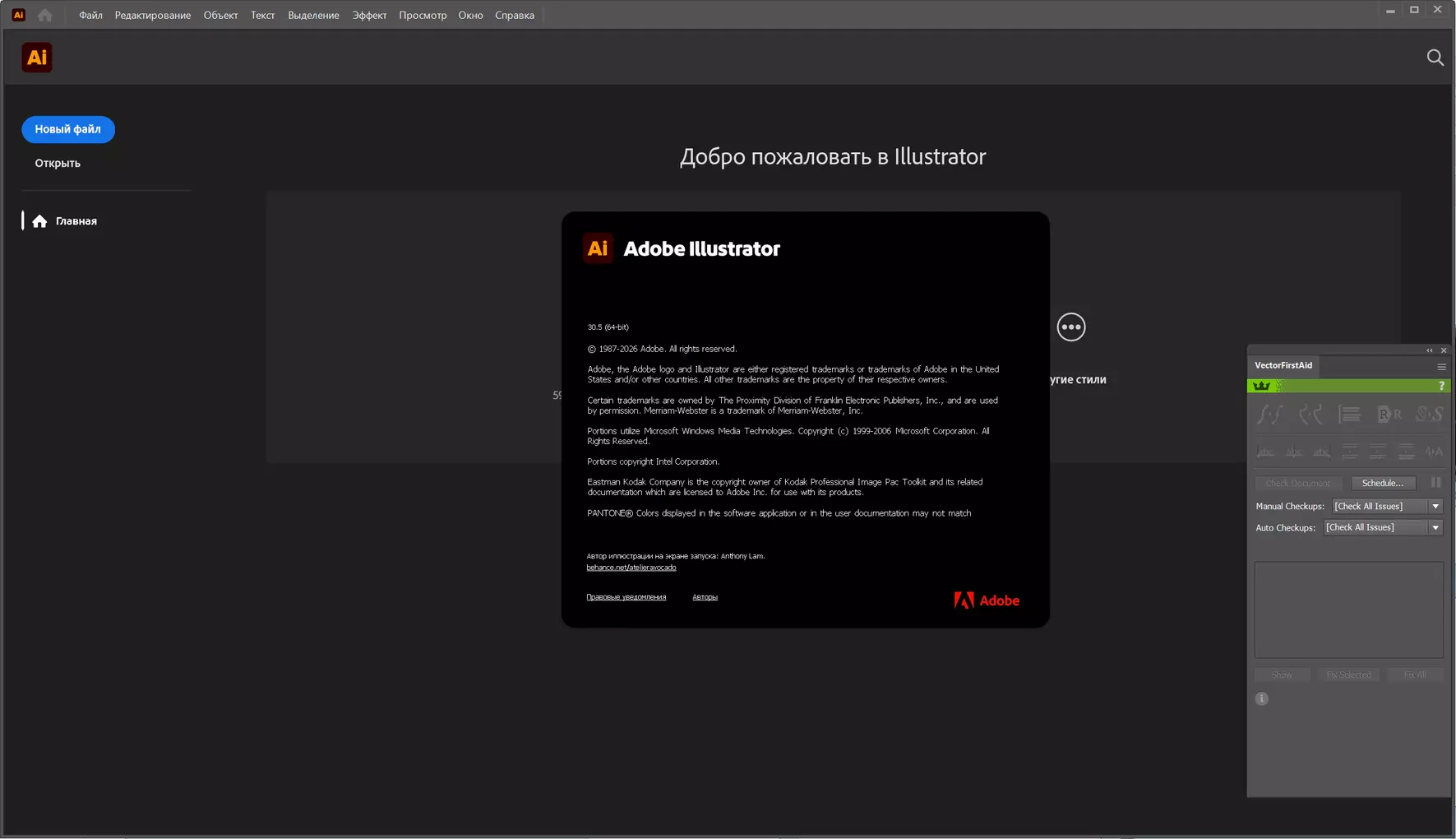Click the Новый файл button
Viewport: 1456px width, 839px height.
pyautogui.click(x=68, y=129)
